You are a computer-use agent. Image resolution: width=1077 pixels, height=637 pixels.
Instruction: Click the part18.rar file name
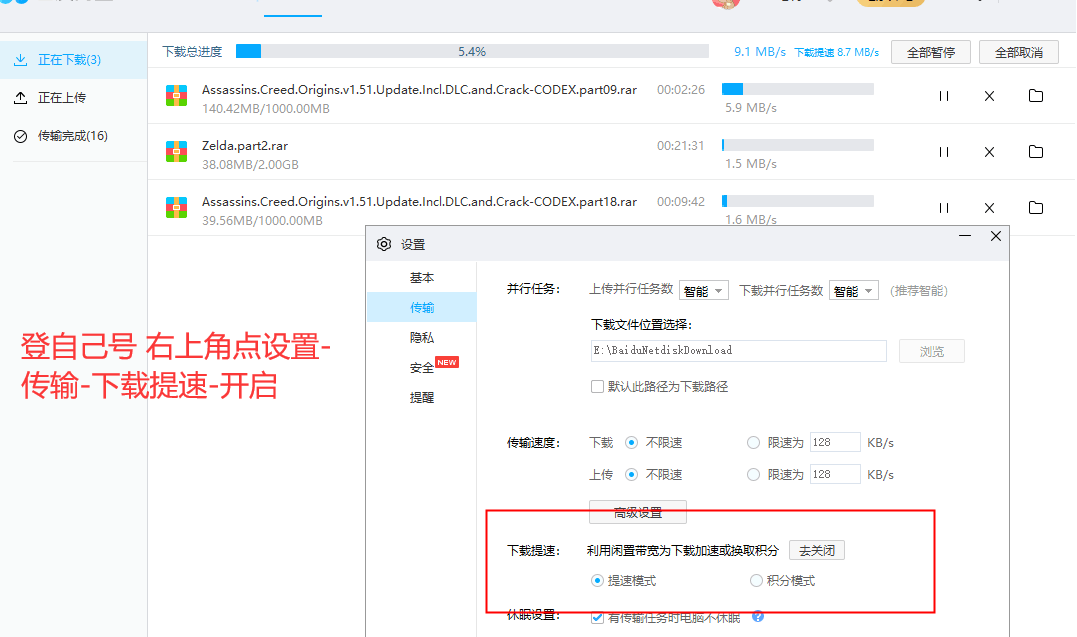click(419, 201)
